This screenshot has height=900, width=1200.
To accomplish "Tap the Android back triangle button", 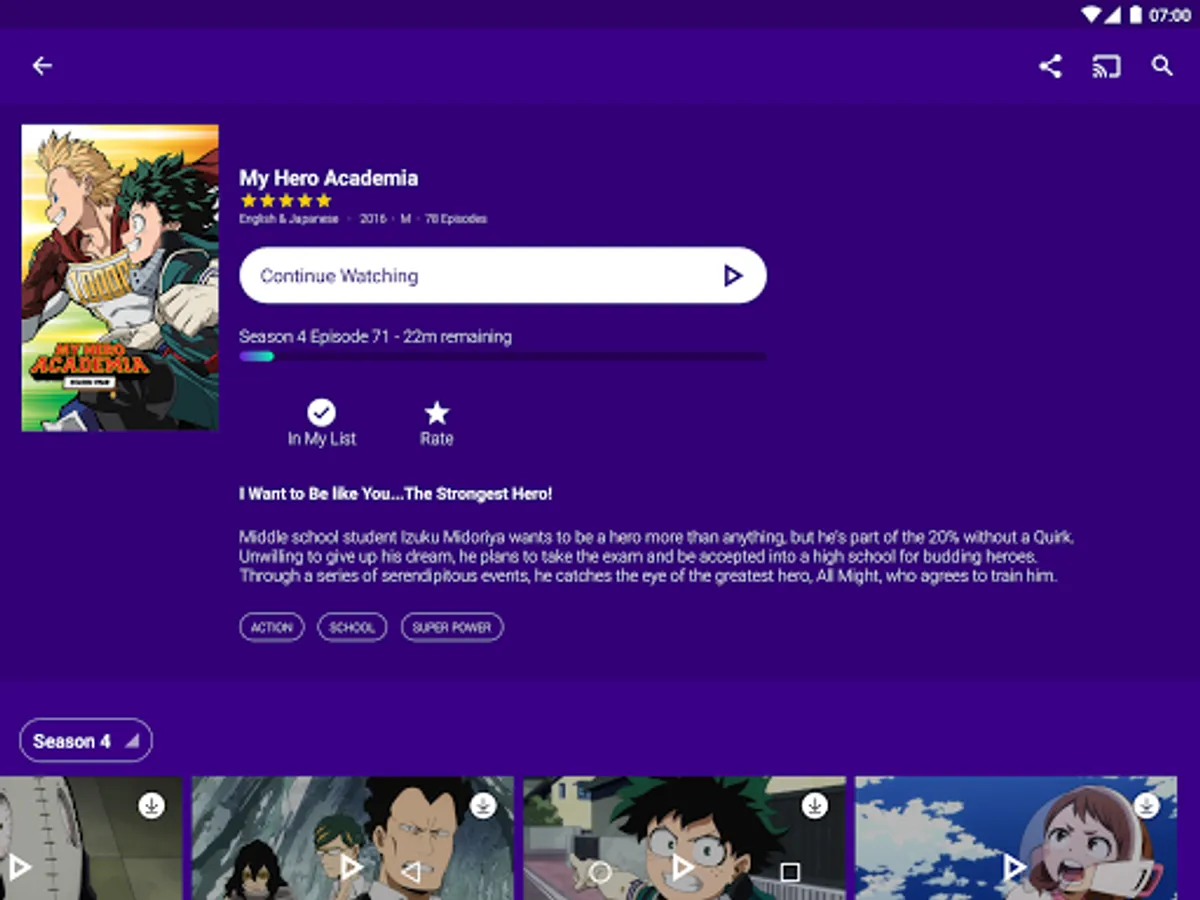I will [410, 872].
